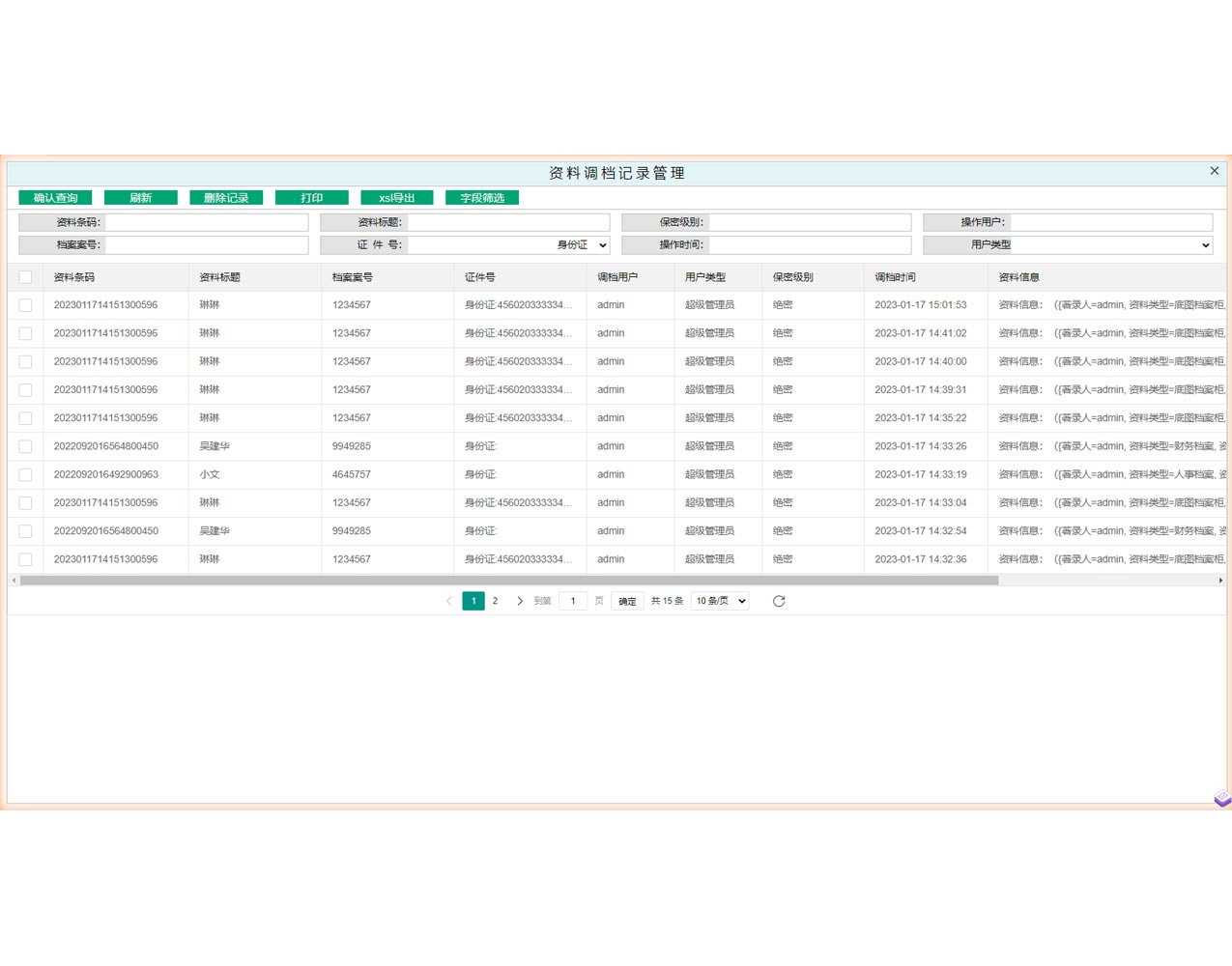Click the previous page arrow
This screenshot has height=966, width=1232.
(x=449, y=601)
